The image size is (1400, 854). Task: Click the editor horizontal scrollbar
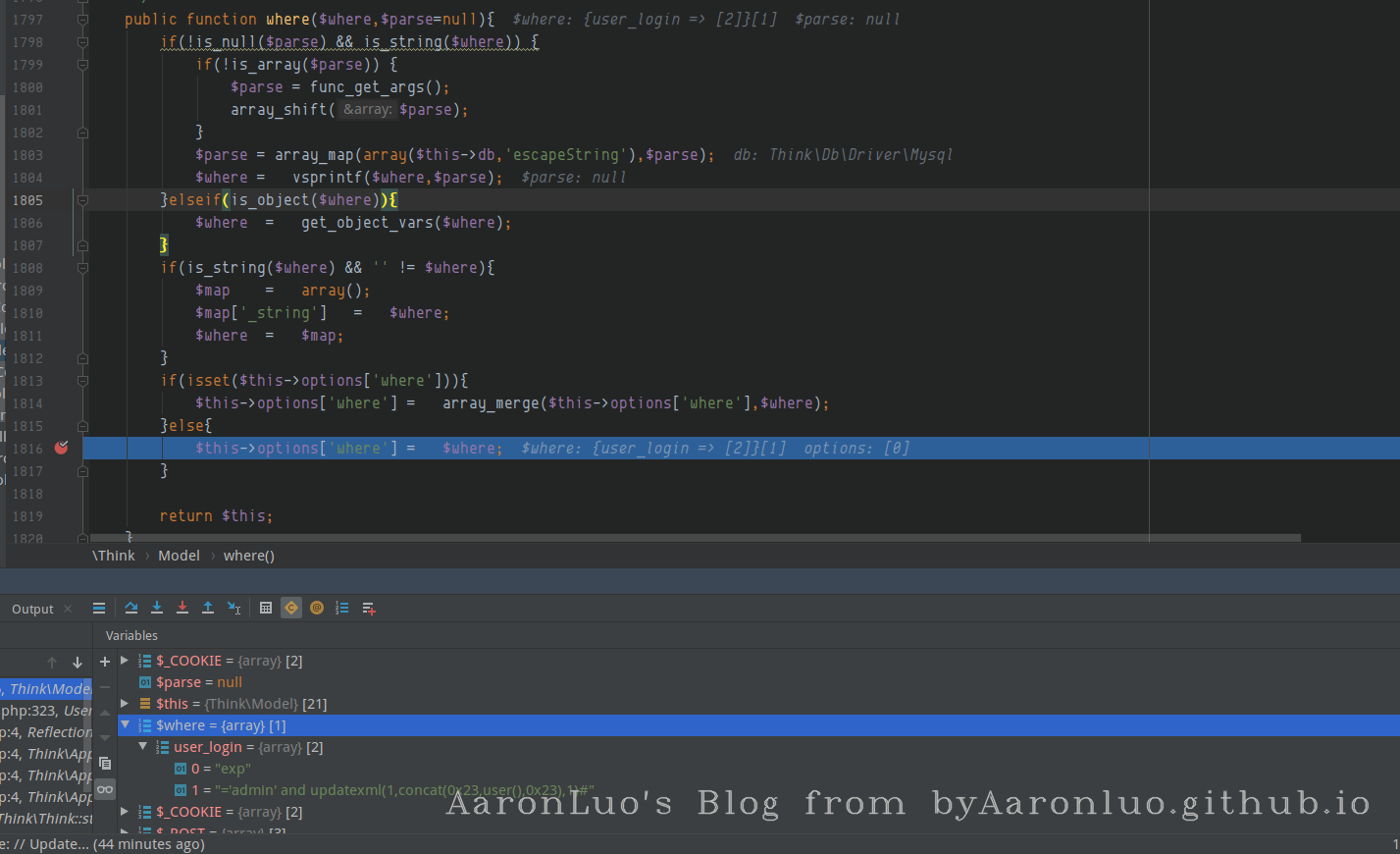(x=687, y=538)
